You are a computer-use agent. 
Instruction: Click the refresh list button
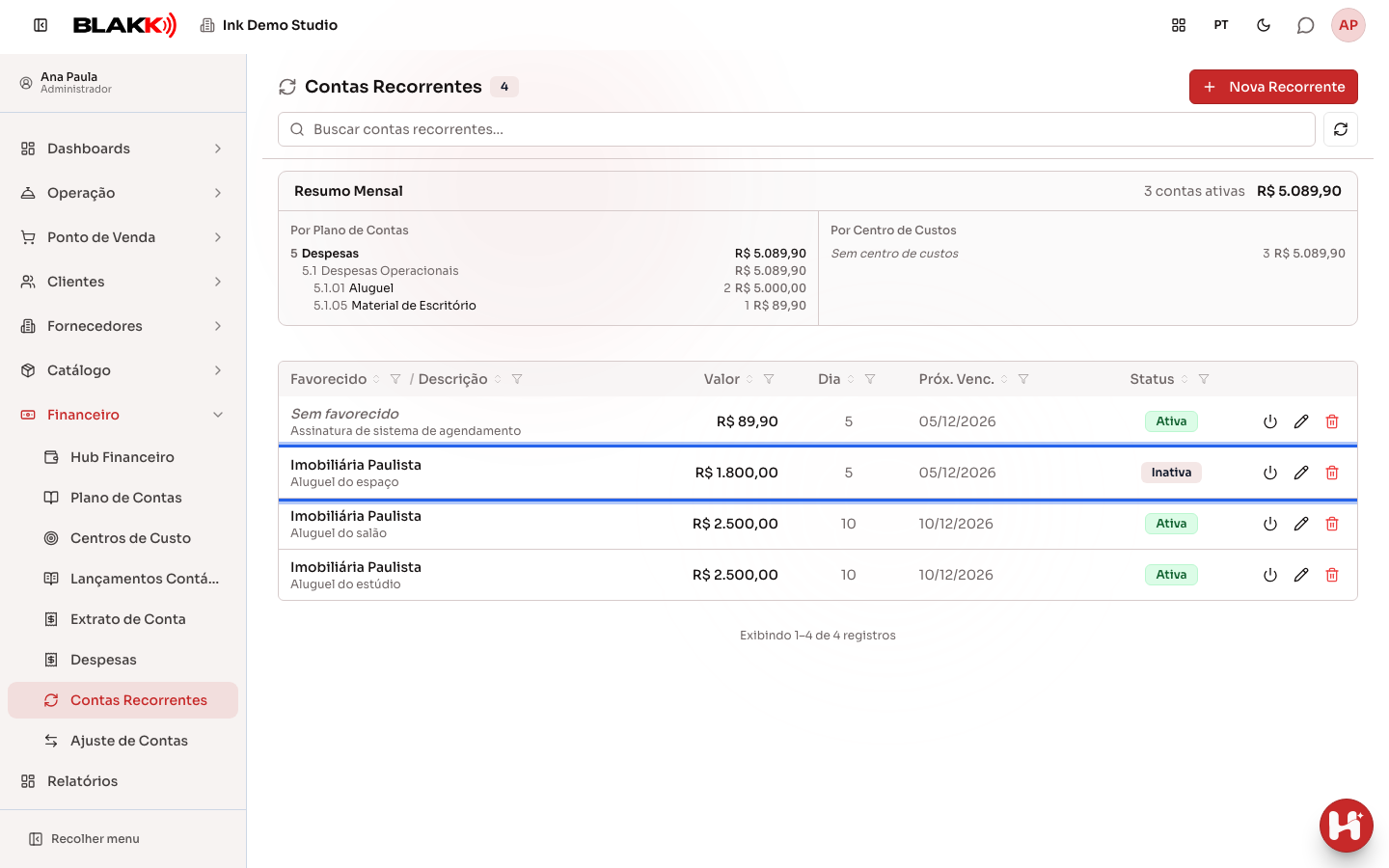(1341, 129)
